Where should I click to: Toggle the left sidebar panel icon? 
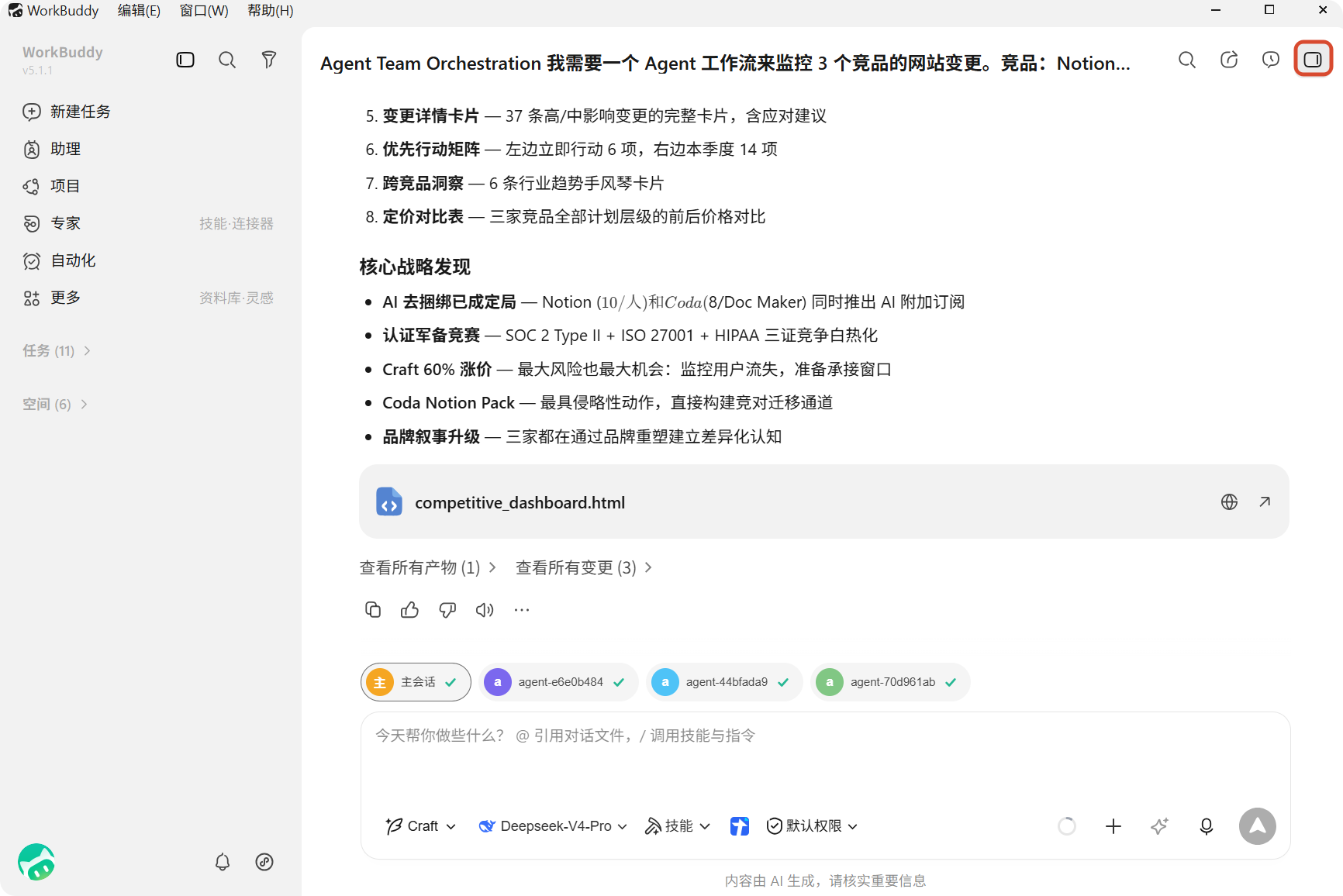185,60
